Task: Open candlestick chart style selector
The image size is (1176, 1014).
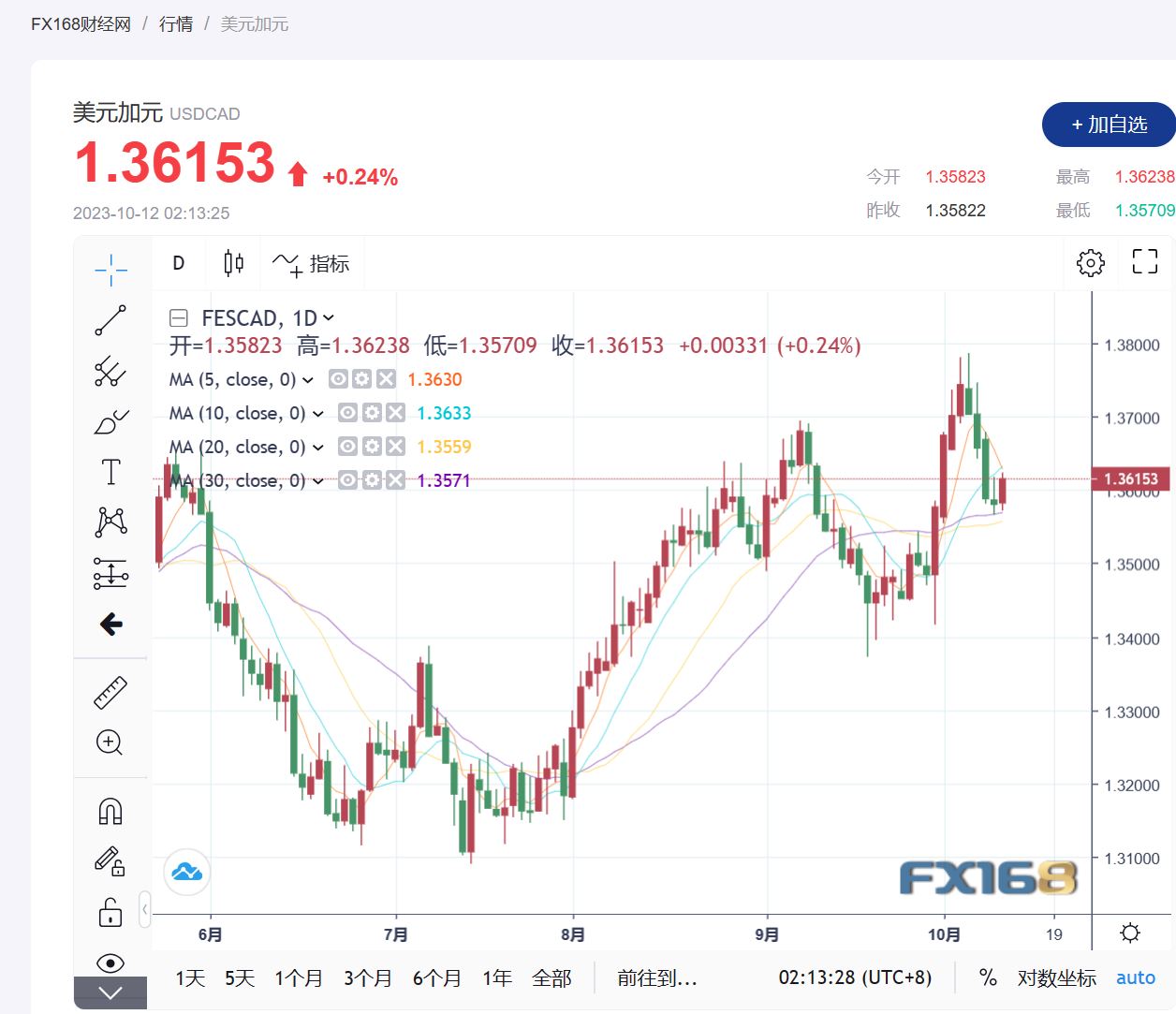Action: pos(234,263)
